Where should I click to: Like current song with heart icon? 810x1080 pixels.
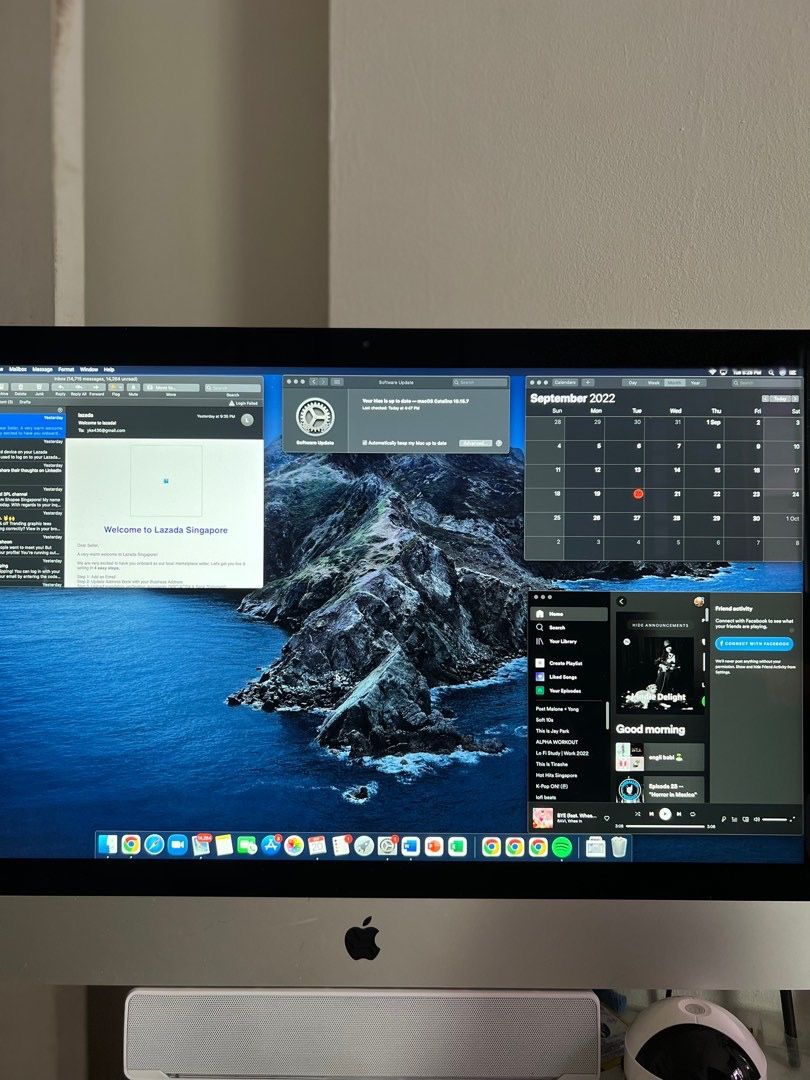[607, 818]
